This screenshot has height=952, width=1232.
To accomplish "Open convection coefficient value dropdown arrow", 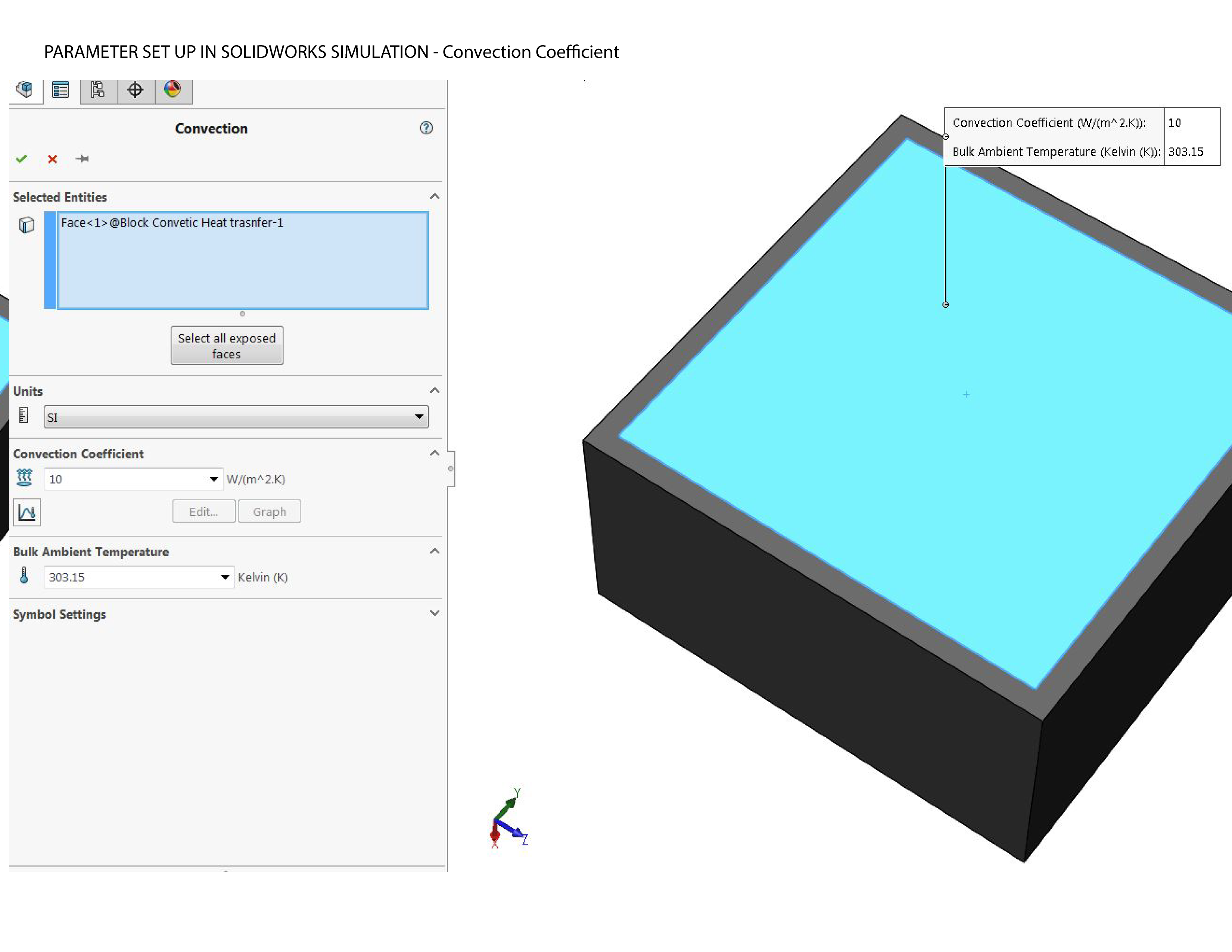I will pyautogui.click(x=214, y=479).
